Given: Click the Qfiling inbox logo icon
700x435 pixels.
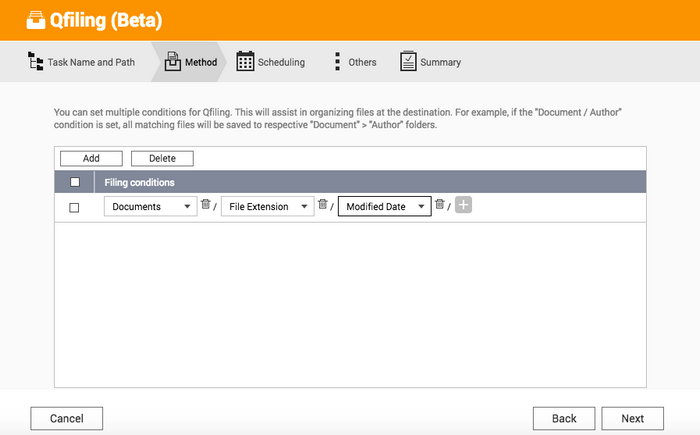Looking at the screenshot, I should (x=36, y=21).
